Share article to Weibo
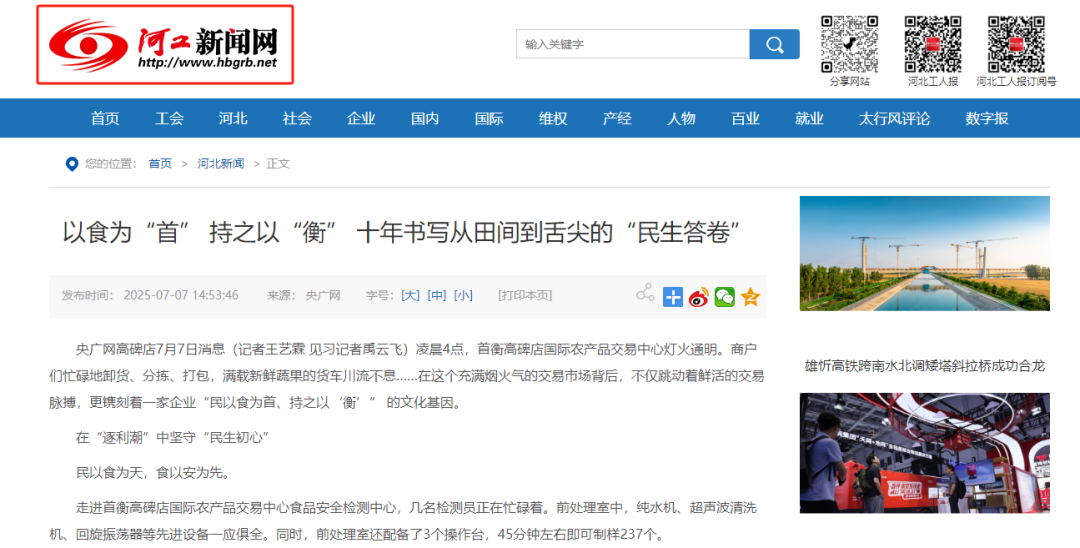This screenshot has height=548, width=1080. (x=698, y=296)
